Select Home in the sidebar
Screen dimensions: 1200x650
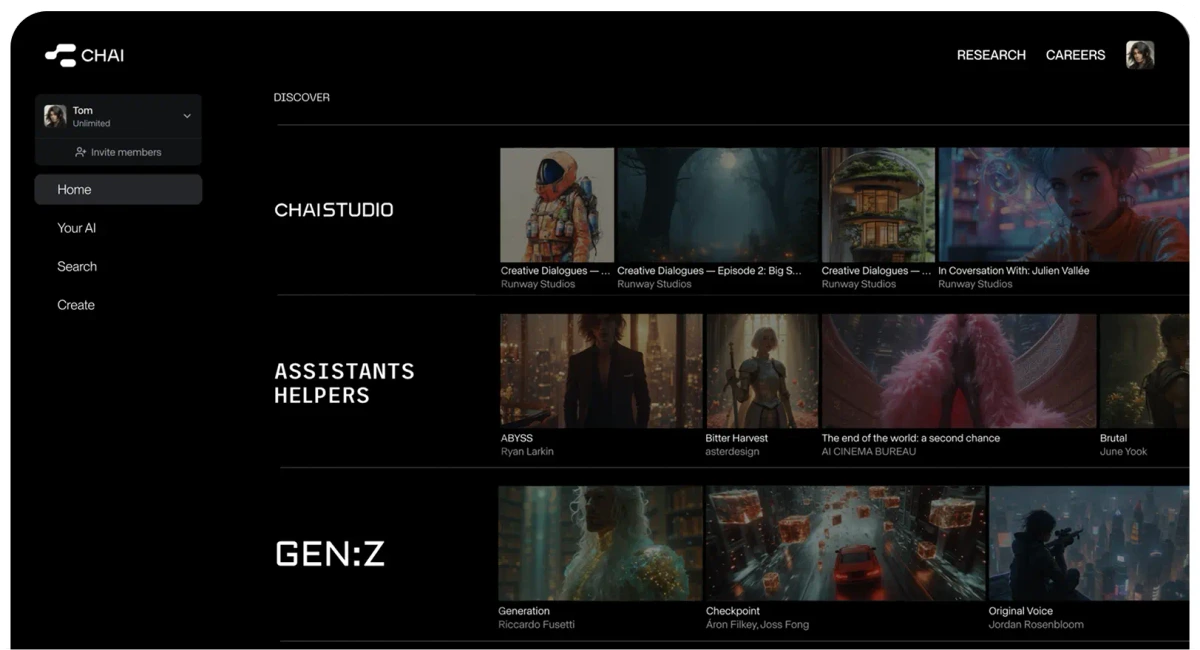74,189
